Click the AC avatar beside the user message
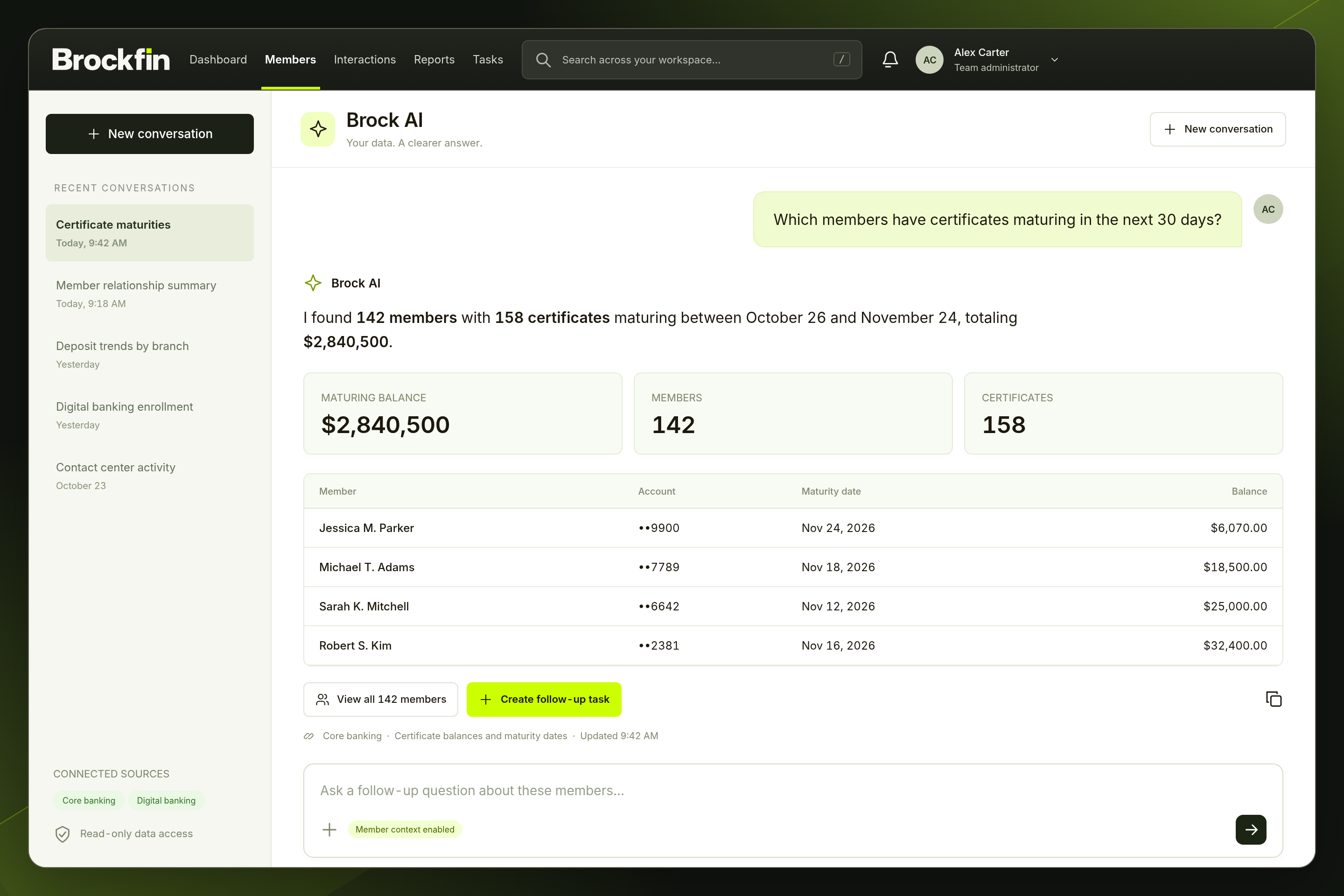This screenshot has height=896, width=1344. [1268, 209]
